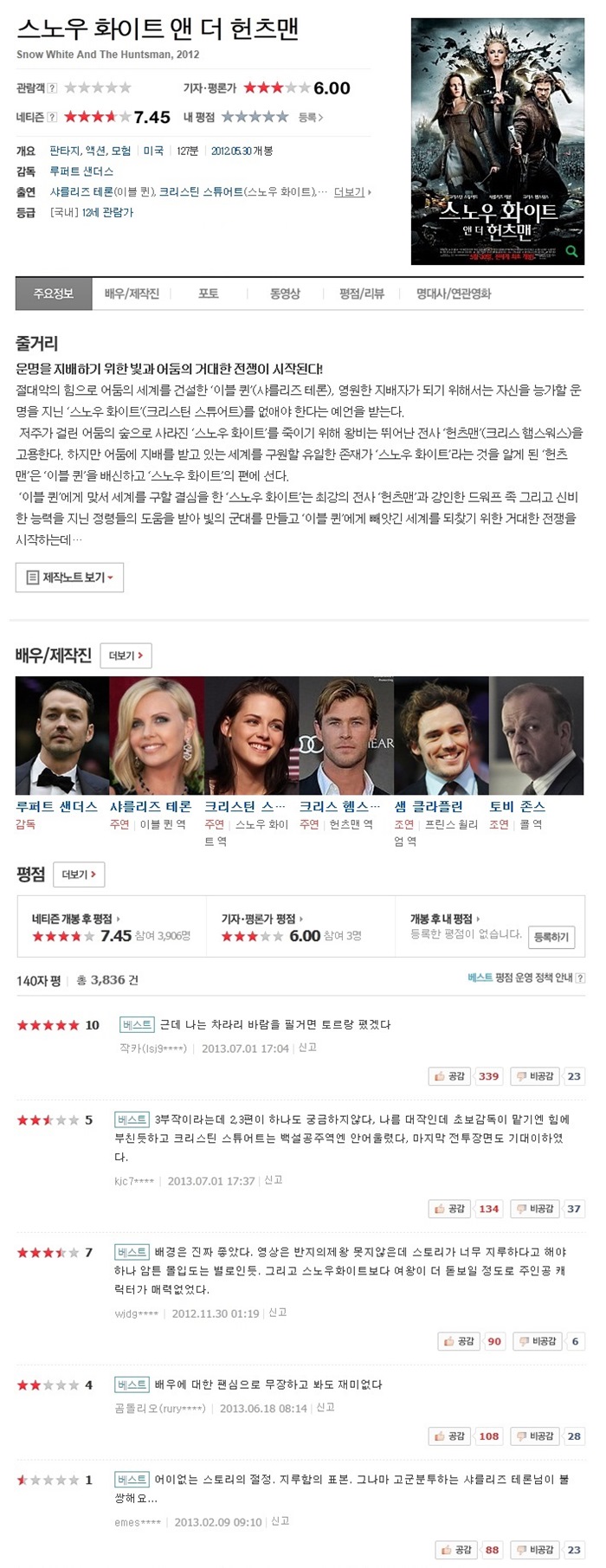Image resolution: width=606 pixels, height=1568 pixels.
Task: Open the 명대사/연관영화 tab
Action: 454,294
